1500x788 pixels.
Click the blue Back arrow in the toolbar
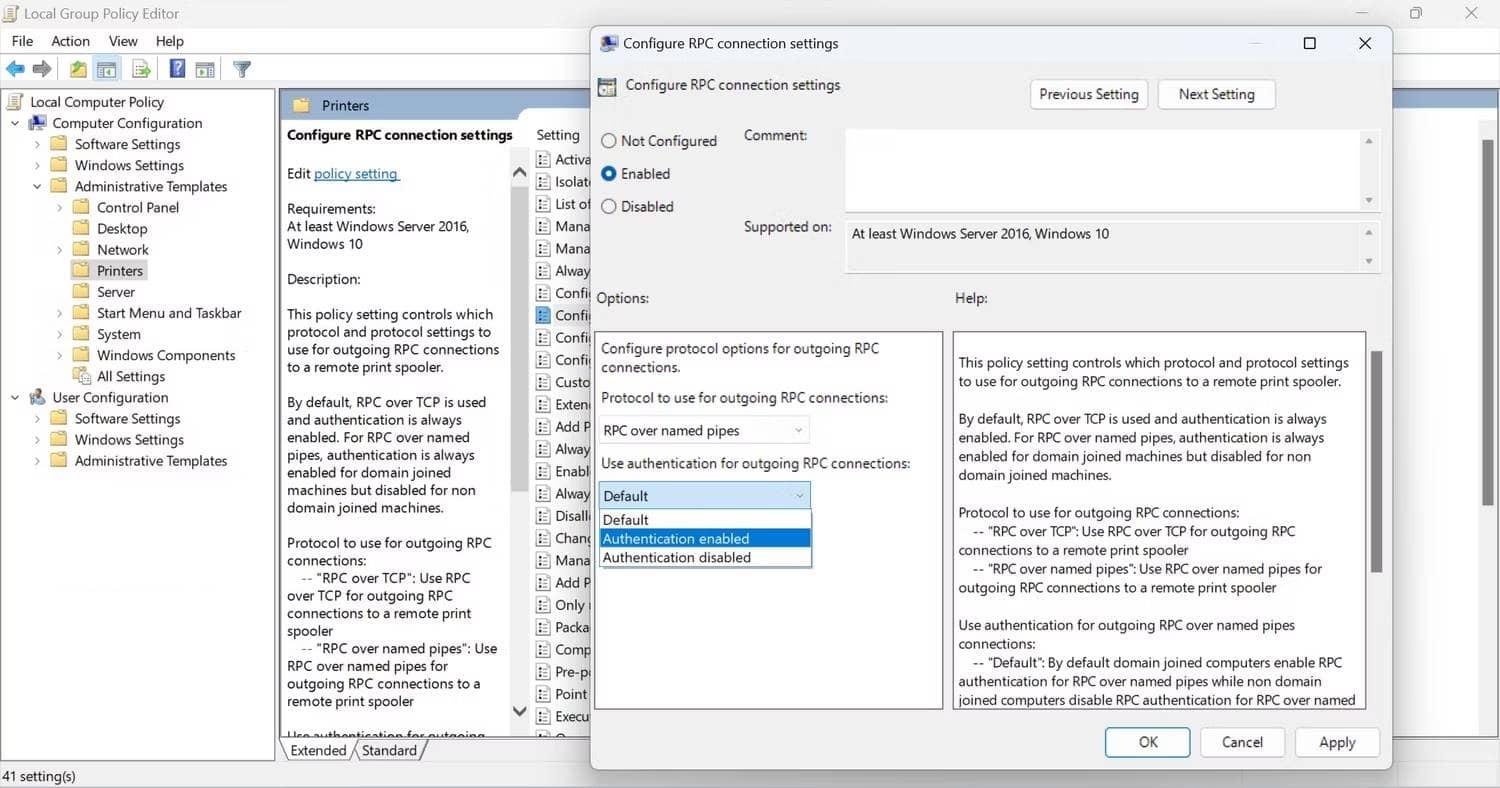click(15, 69)
